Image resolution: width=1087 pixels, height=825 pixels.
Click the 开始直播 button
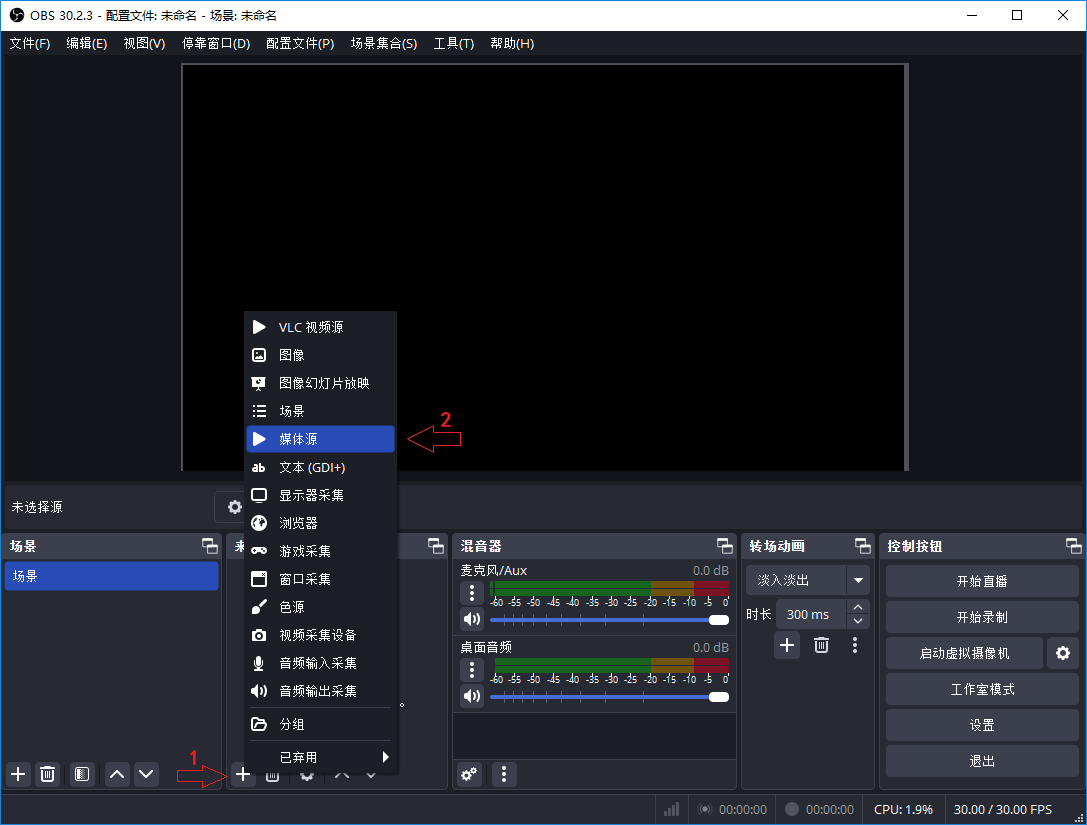pyautogui.click(x=981, y=581)
